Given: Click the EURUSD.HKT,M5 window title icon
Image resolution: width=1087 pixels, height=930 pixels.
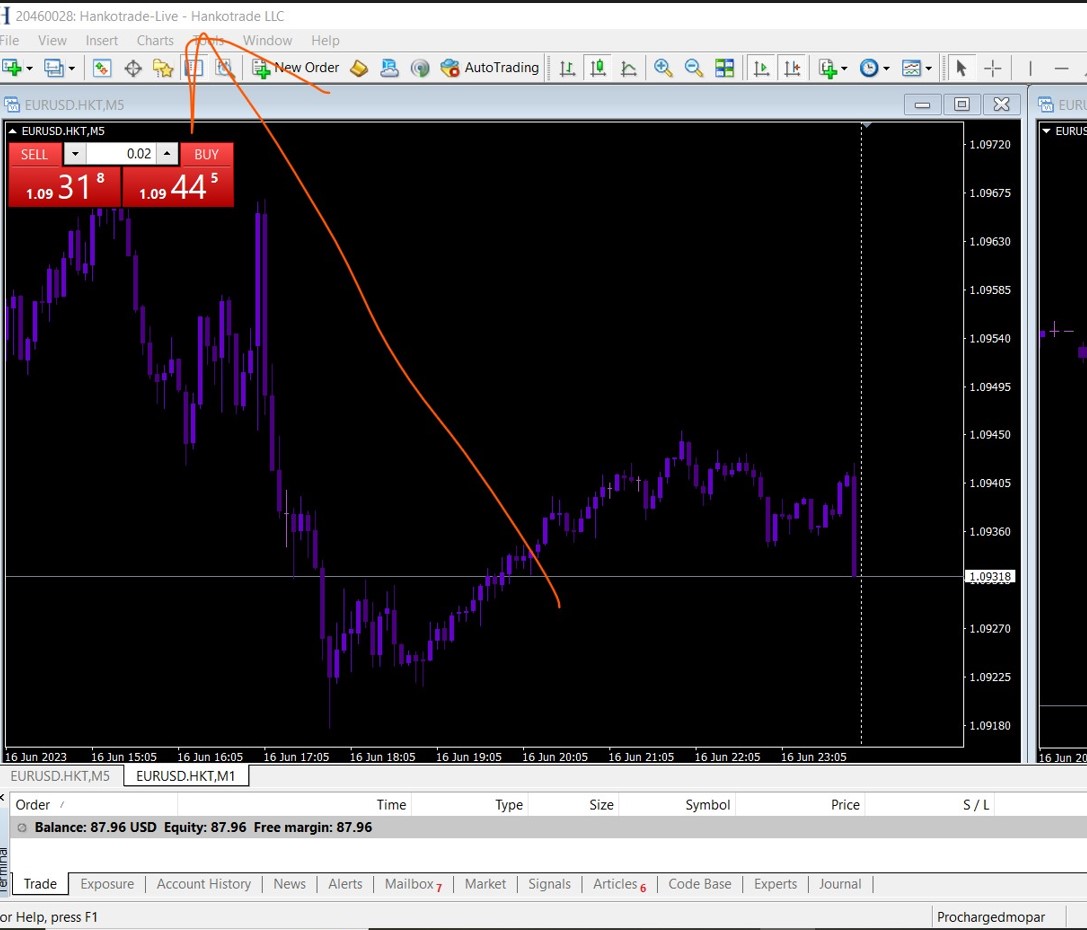Looking at the screenshot, I should pyautogui.click(x=11, y=105).
